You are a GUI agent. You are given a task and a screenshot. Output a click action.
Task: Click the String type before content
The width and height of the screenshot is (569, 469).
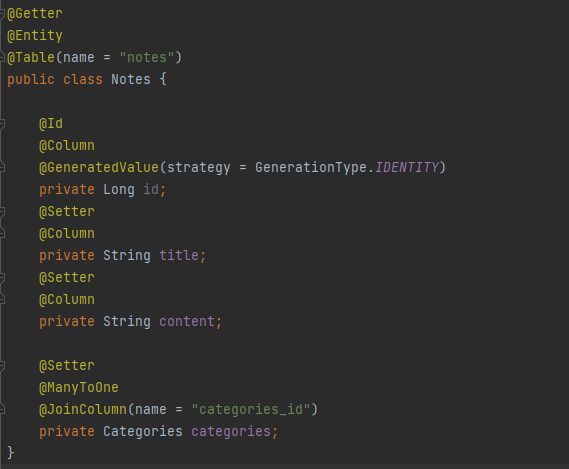(x=127, y=322)
